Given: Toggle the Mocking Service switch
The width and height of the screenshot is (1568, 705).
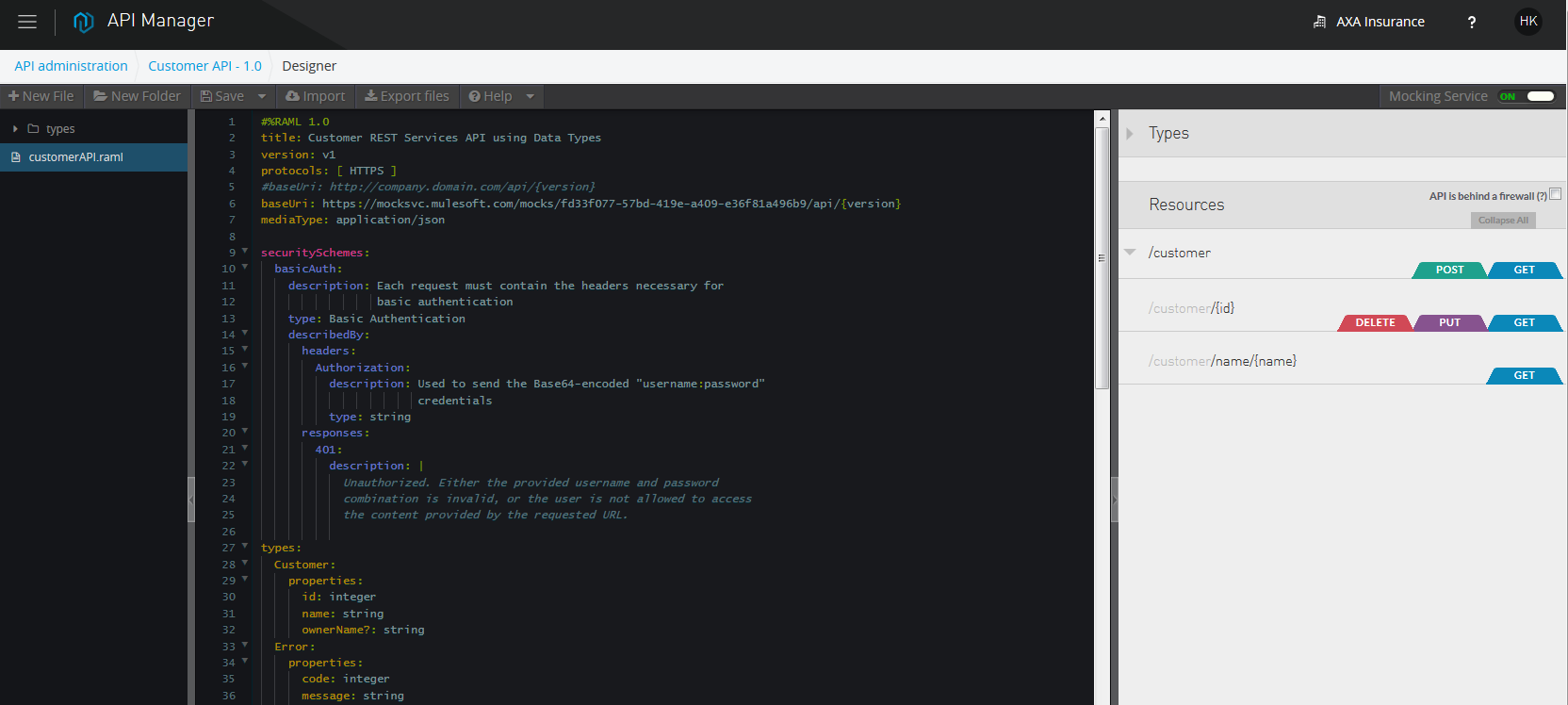Looking at the screenshot, I should 1527,96.
